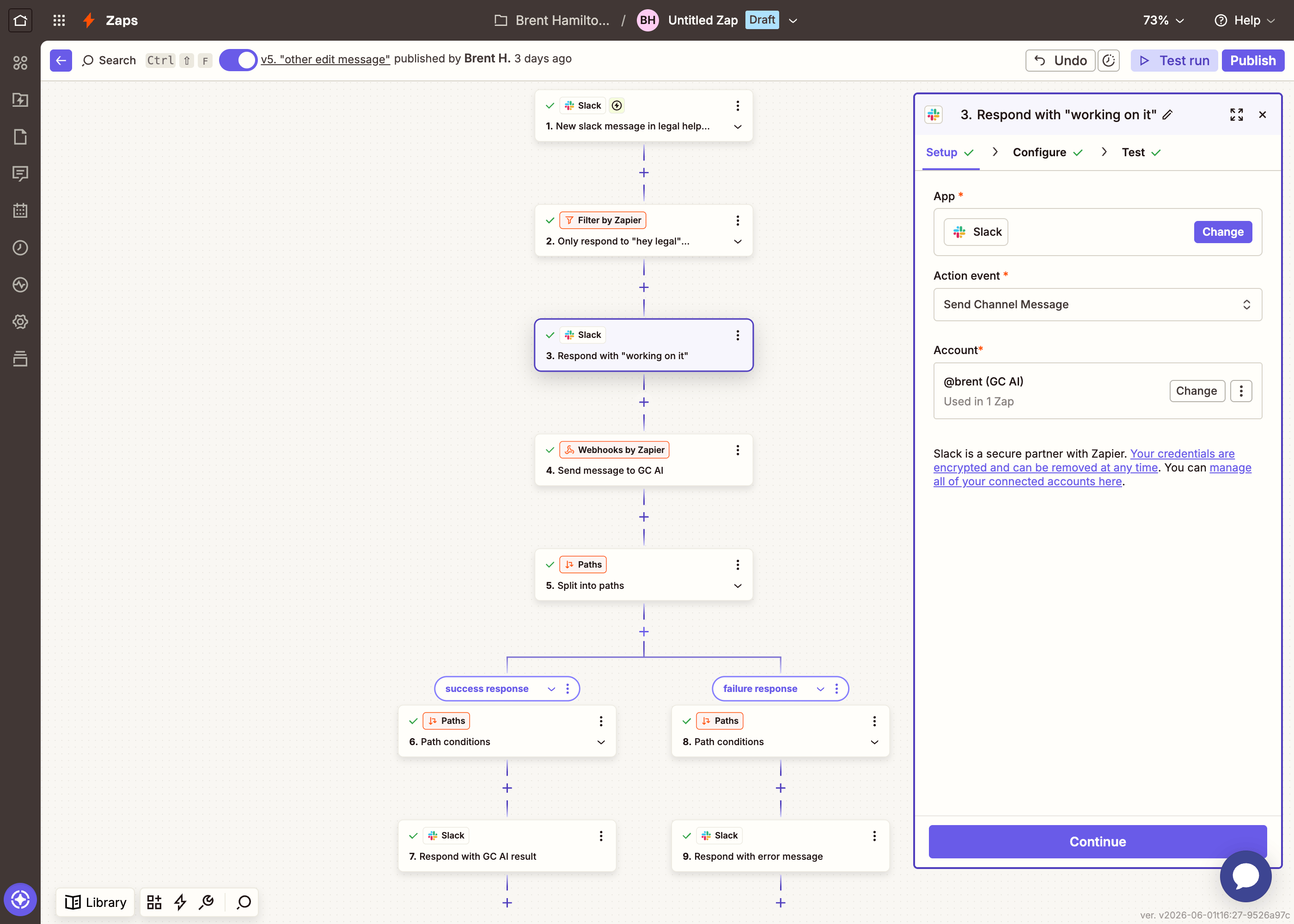The image size is (1294, 924).
Task: Open the zap import icon in sidebar
Action: (20, 99)
